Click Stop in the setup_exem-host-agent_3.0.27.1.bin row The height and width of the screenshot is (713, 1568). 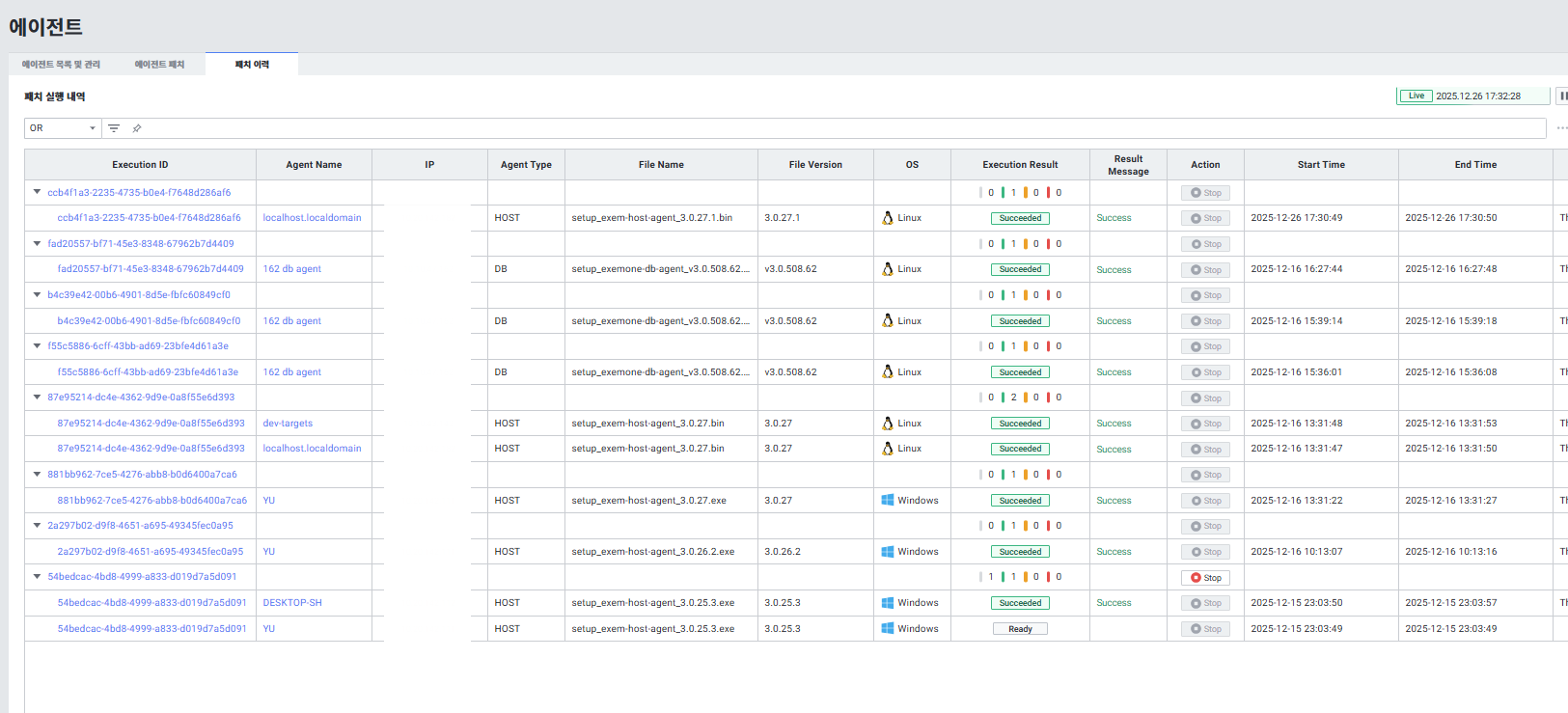[x=1205, y=218]
